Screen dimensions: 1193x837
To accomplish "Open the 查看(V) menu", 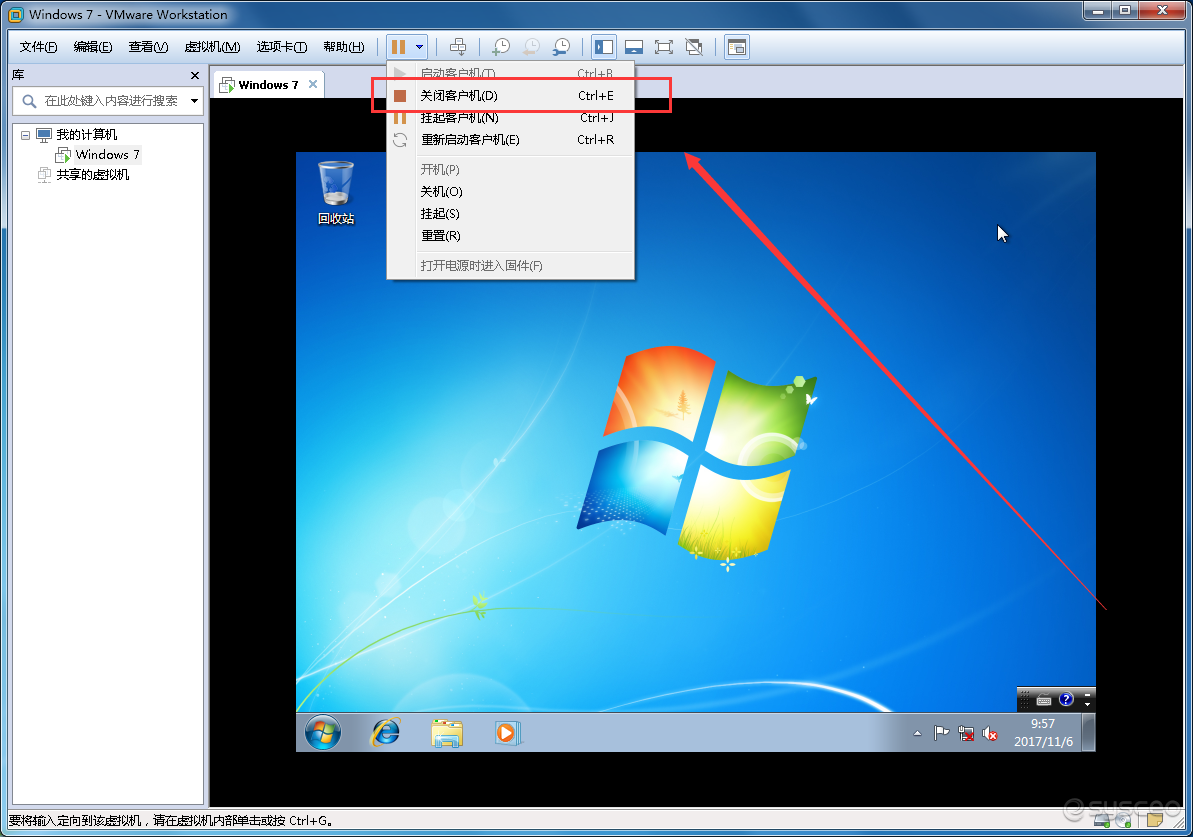I will (148, 47).
